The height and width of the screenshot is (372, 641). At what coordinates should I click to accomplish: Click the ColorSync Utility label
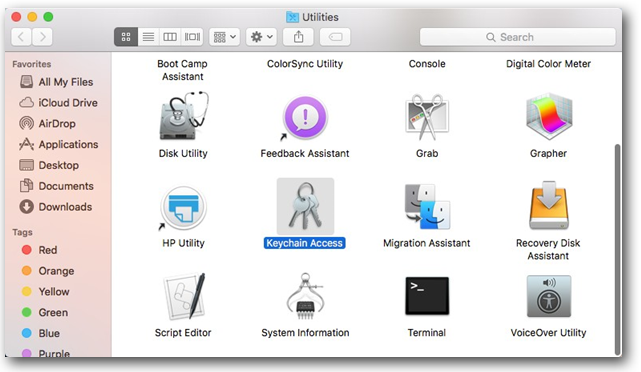[x=305, y=64]
